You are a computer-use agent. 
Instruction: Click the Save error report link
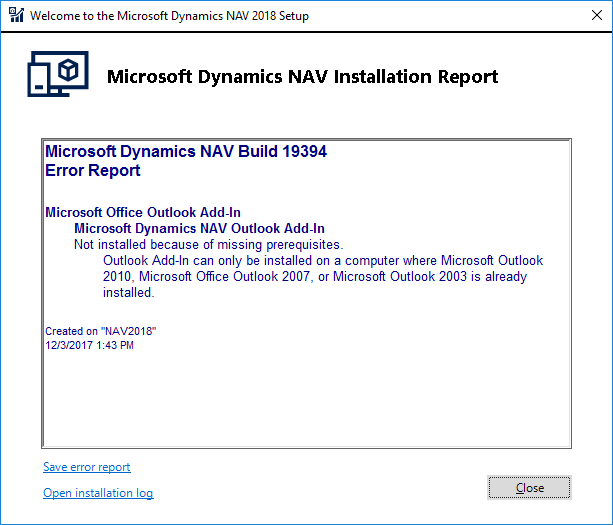click(x=86, y=467)
